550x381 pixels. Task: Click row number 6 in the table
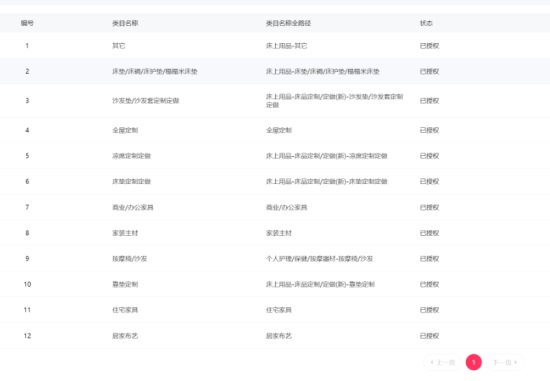click(x=27, y=181)
